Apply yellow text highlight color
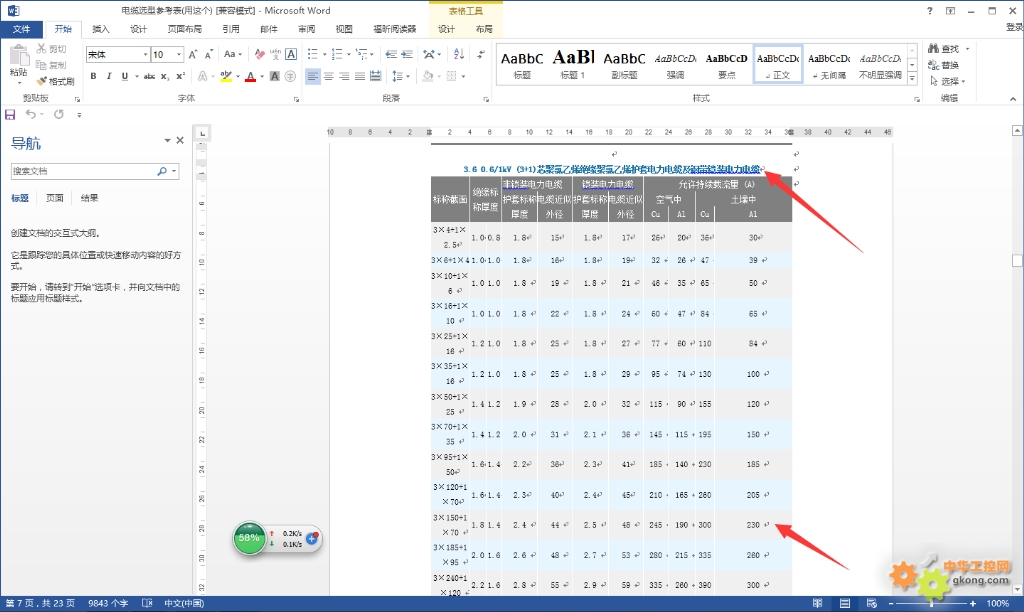The width and height of the screenshot is (1024, 612). click(226, 77)
